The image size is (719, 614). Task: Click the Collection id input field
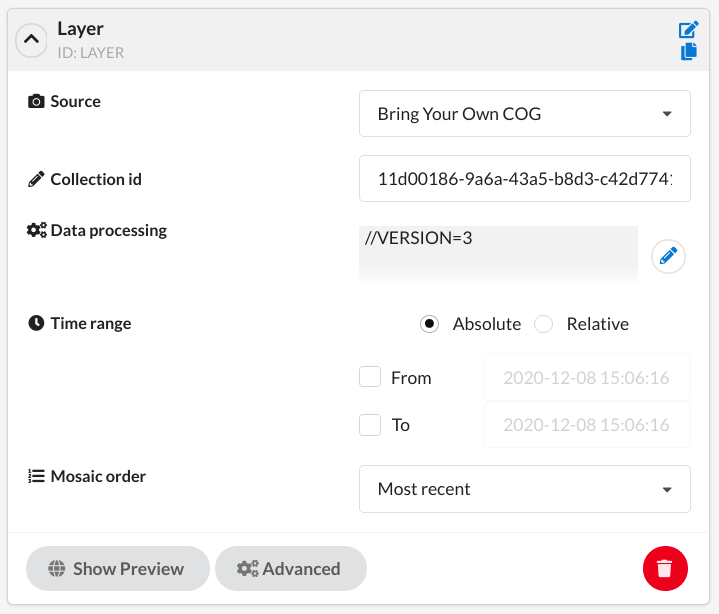pyautogui.click(x=525, y=178)
